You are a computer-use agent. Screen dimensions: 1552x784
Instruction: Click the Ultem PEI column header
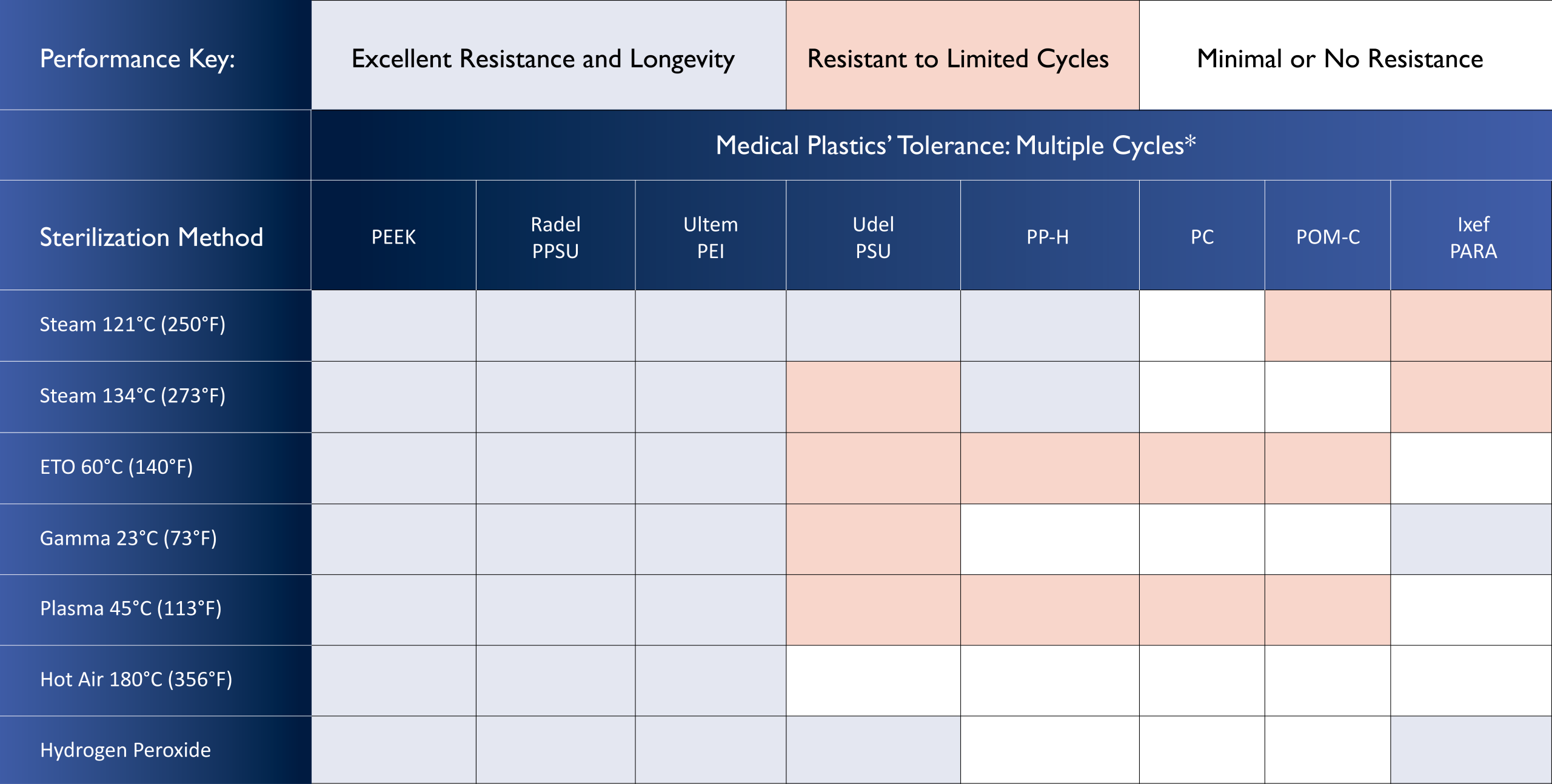coord(711,238)
